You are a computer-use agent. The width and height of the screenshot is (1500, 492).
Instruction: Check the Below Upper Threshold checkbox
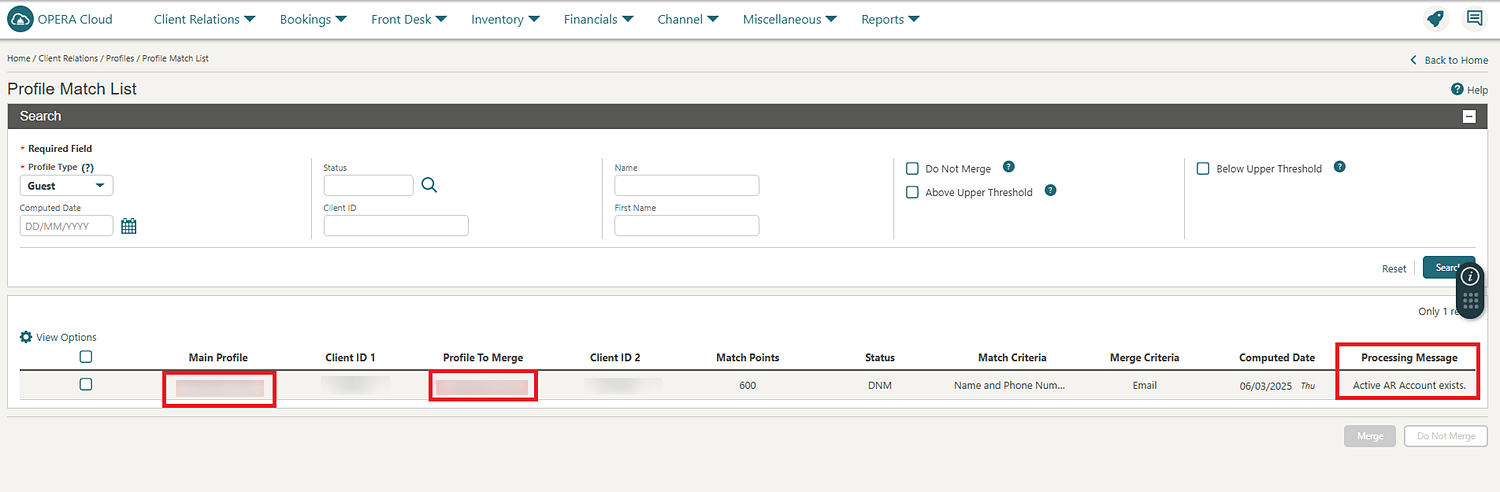1203,169
